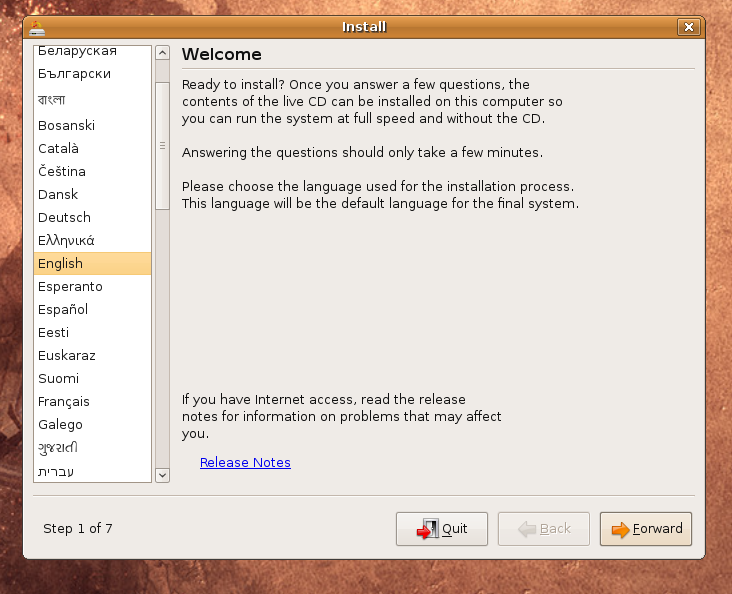Select the highlighted English entry
Viewport: 732px width, 594px height.
(x=92, y=263)
